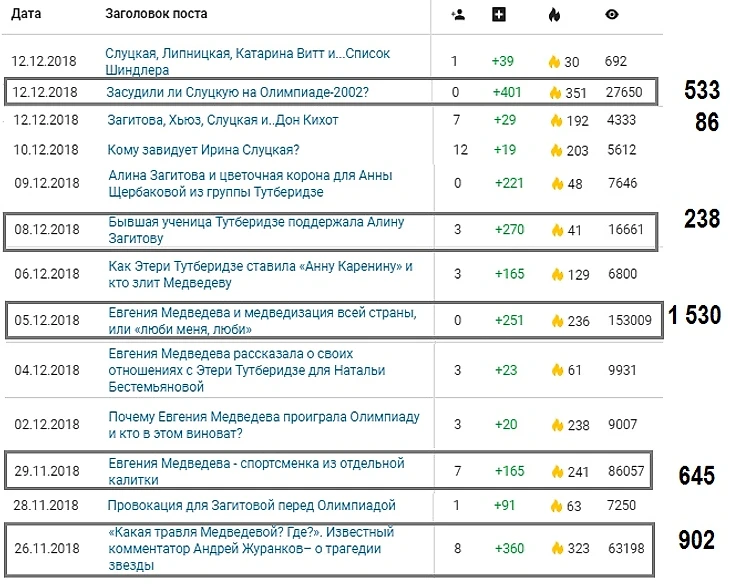Click flame icon next to 323 value

556,549
